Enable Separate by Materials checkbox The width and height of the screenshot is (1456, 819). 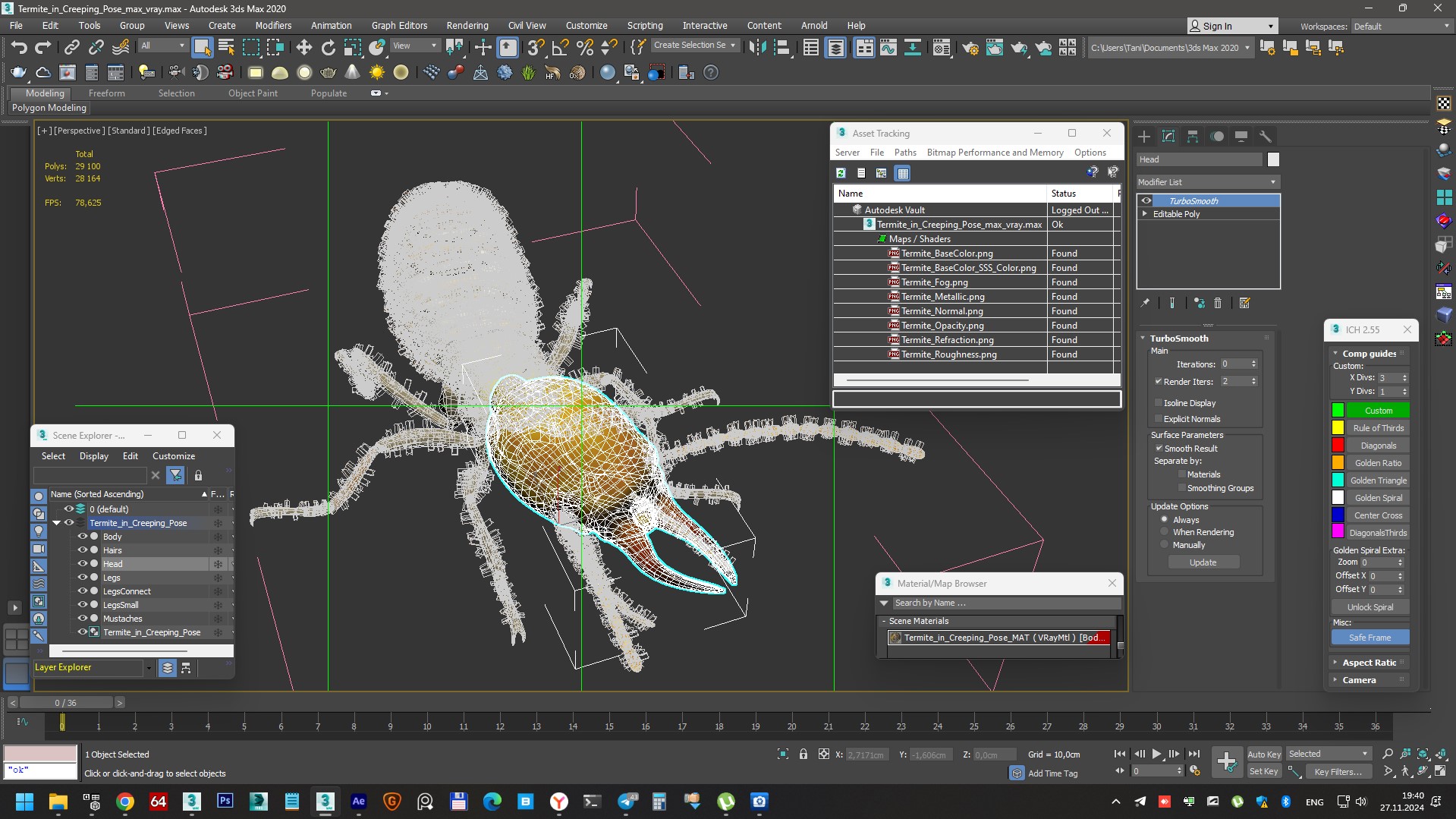pyautogui.click(x=1181, y=474)
